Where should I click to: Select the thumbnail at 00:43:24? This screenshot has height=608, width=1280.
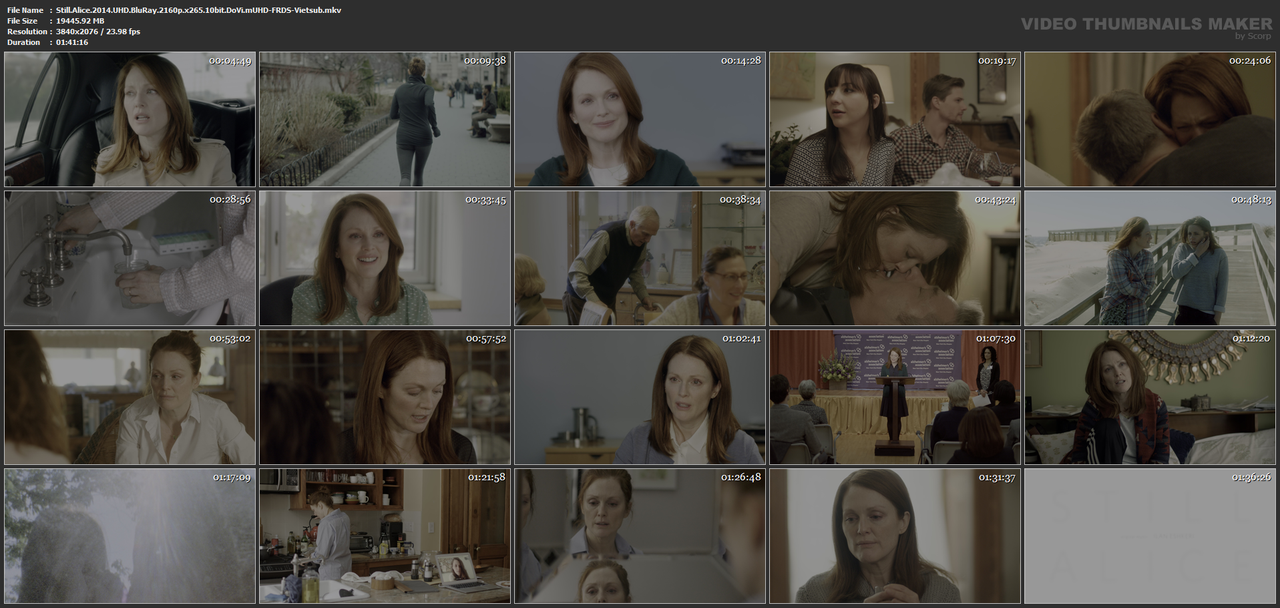895,258
